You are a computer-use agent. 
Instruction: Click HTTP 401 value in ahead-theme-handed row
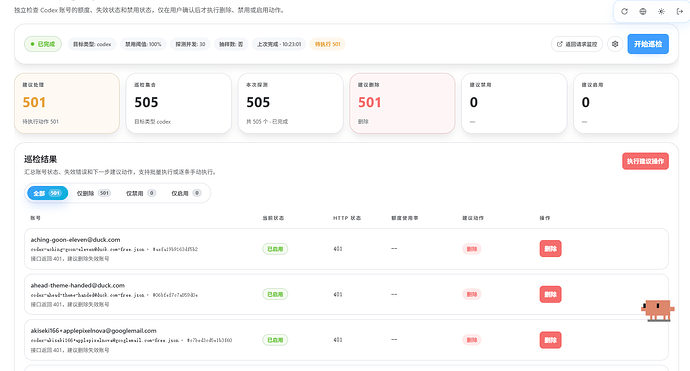pos(338,294)
